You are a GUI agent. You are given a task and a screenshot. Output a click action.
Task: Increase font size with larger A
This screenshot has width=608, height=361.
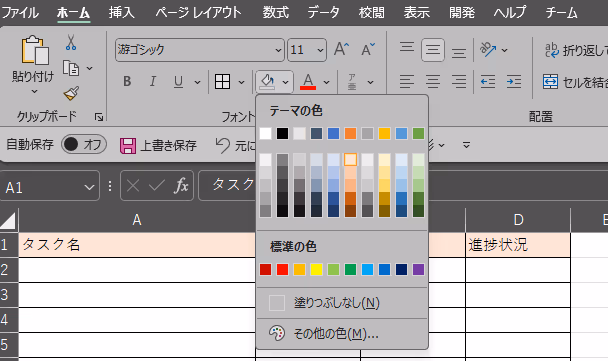click(x=341, y=49)
